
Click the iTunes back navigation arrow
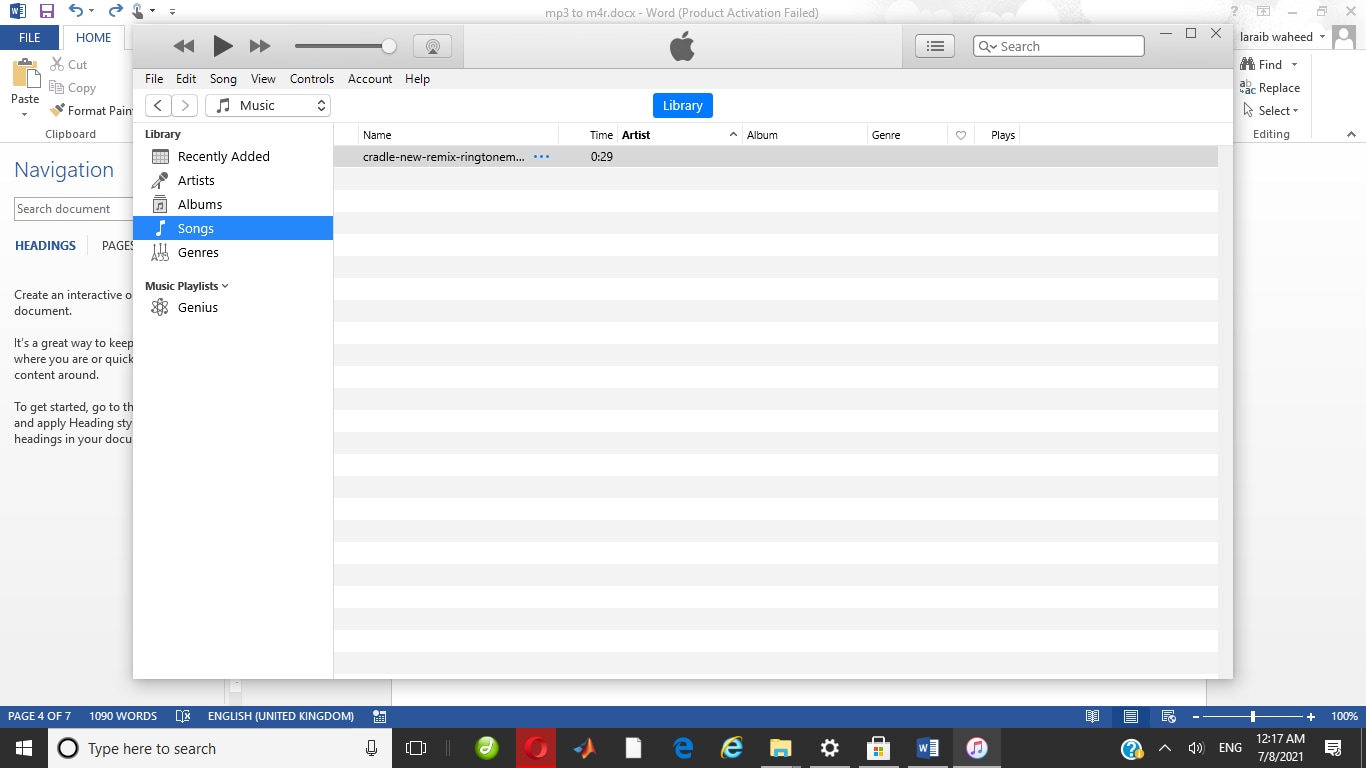point(158,105)
